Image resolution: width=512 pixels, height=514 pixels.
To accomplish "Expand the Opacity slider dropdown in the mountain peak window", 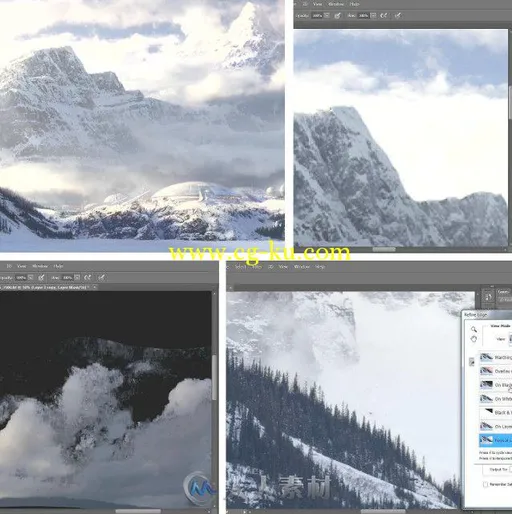I will coord(327,15).
